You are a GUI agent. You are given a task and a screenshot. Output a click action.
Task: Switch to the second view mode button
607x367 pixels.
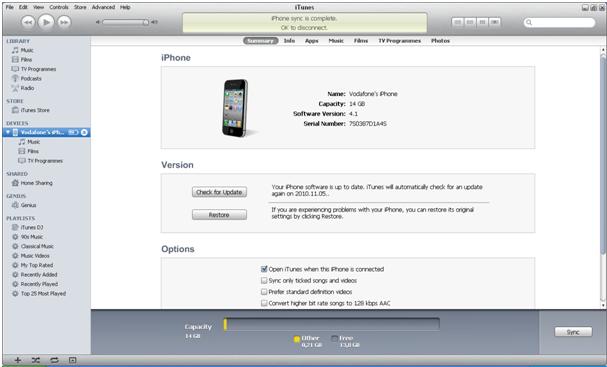(x=470, y=22)
